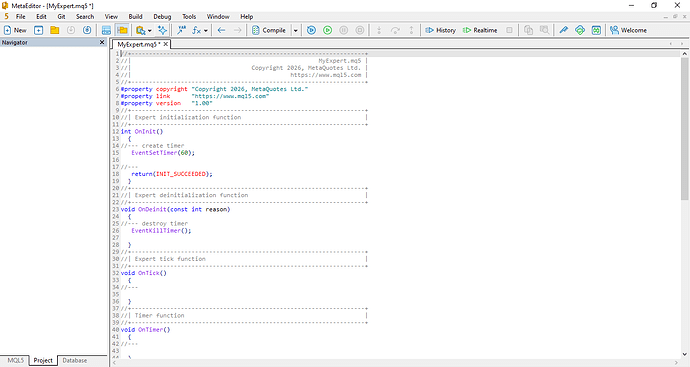Click the Welcome button
Viewport: 690px width, 367px height.
[628, 30]
